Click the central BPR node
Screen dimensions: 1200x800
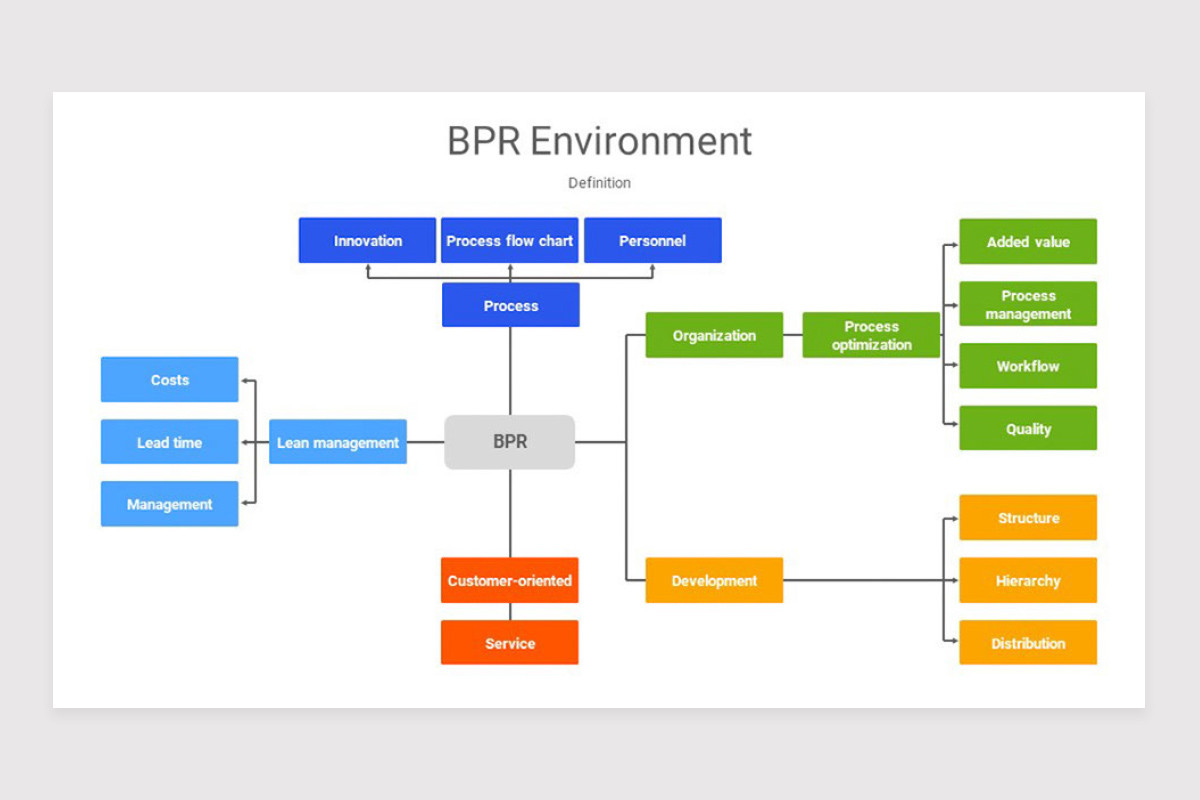[x=509, y=441]
